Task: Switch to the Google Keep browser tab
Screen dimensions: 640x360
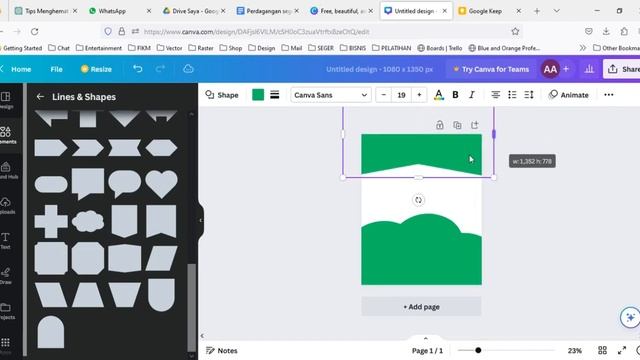Action: 485,11
